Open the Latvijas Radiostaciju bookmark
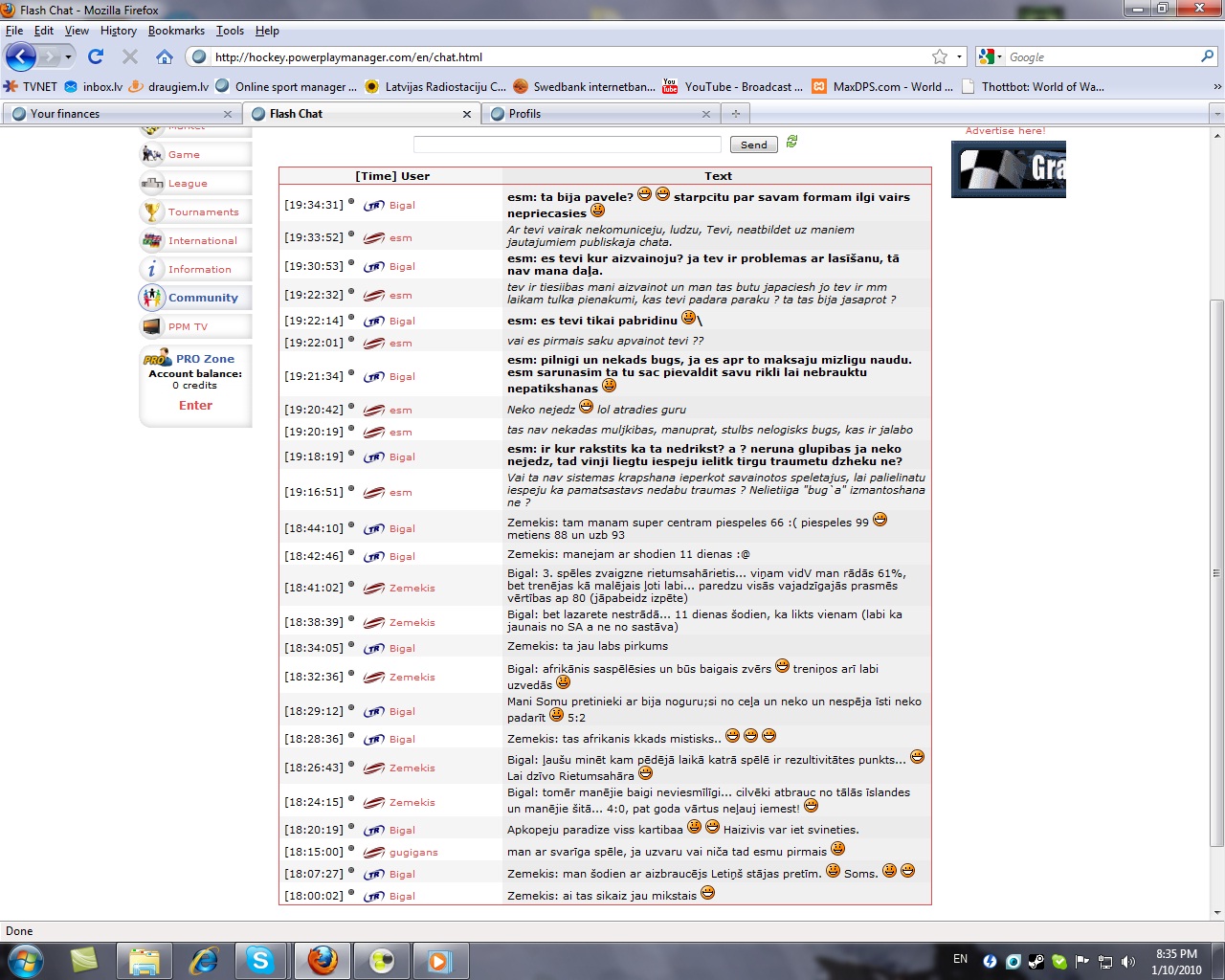The width and height of the screenshot is (1225, 980). (x=436, y=86)
